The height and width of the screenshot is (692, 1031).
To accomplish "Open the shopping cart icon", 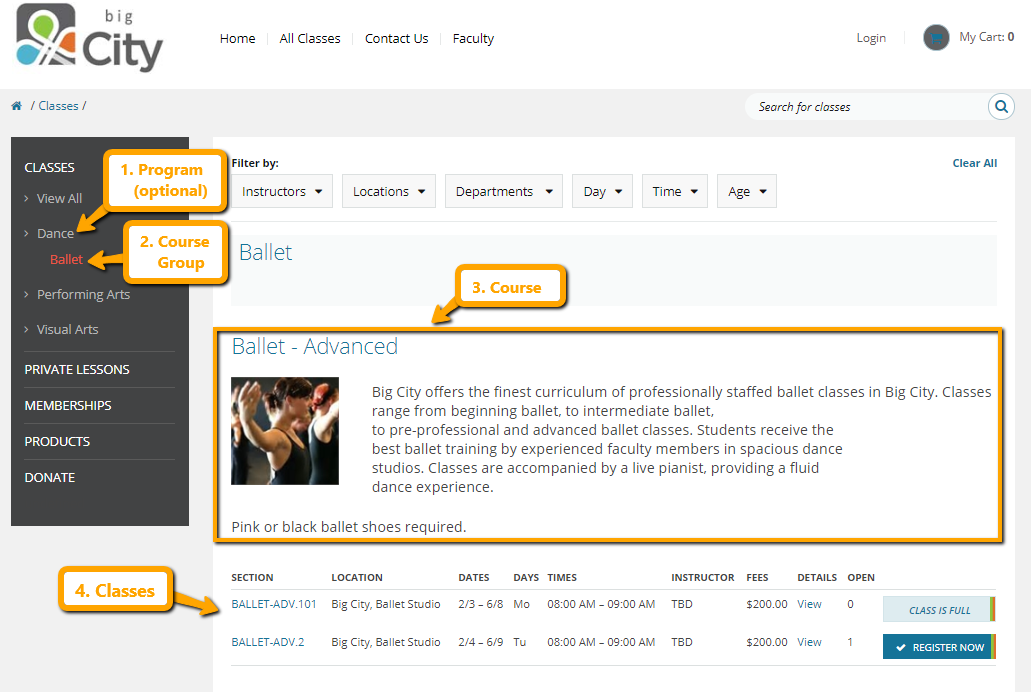I will 936,38.
